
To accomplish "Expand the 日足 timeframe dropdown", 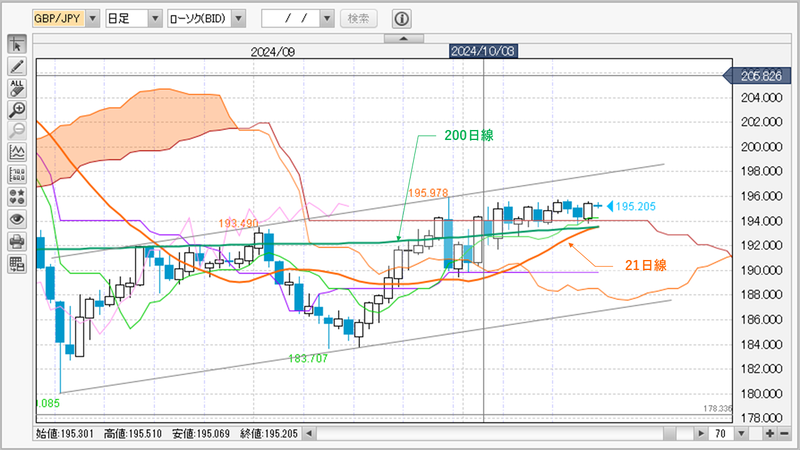I will [x=155, y=19].
